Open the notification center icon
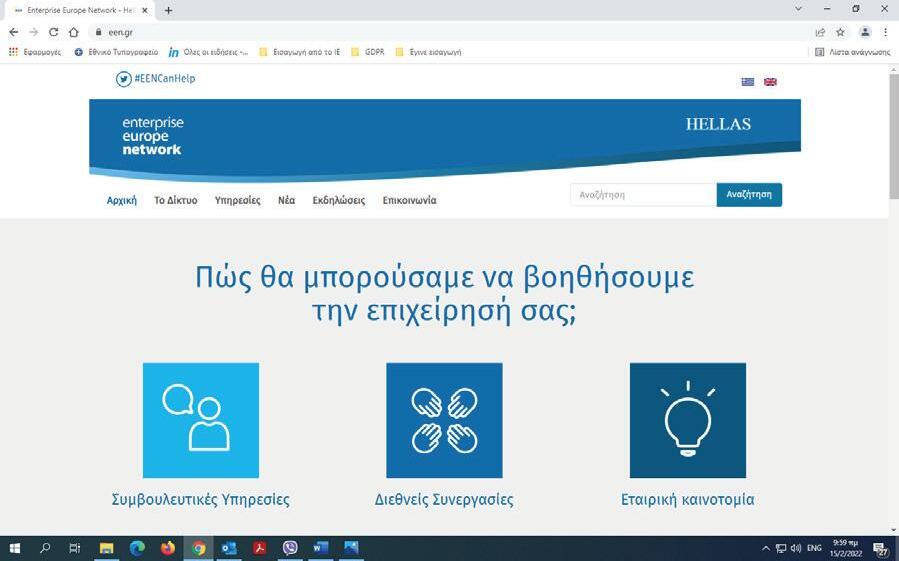Screen dimensions: 899x561 point(881,548)
